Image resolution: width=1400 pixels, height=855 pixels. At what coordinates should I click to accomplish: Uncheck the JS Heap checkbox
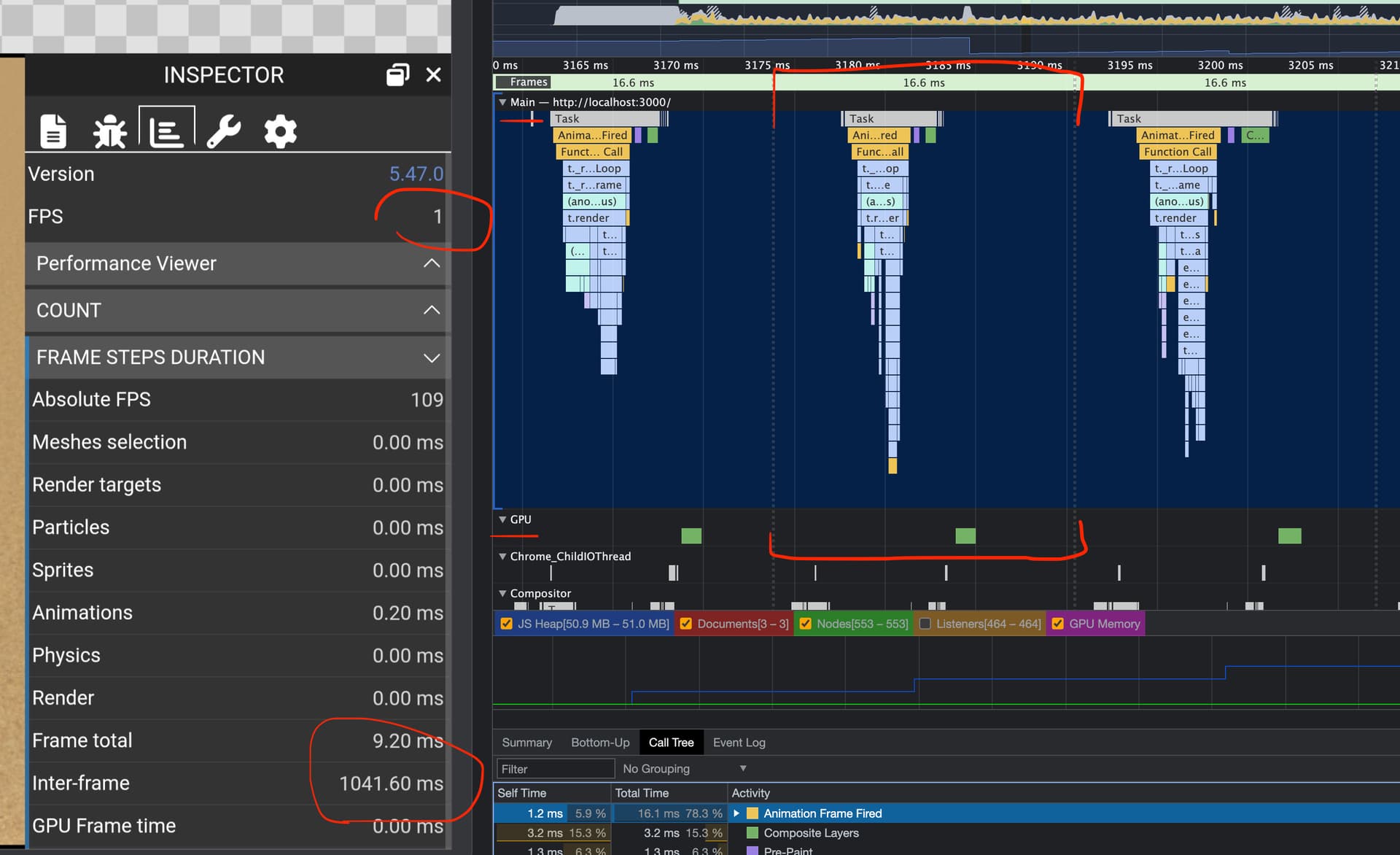[x=506, y=624]
